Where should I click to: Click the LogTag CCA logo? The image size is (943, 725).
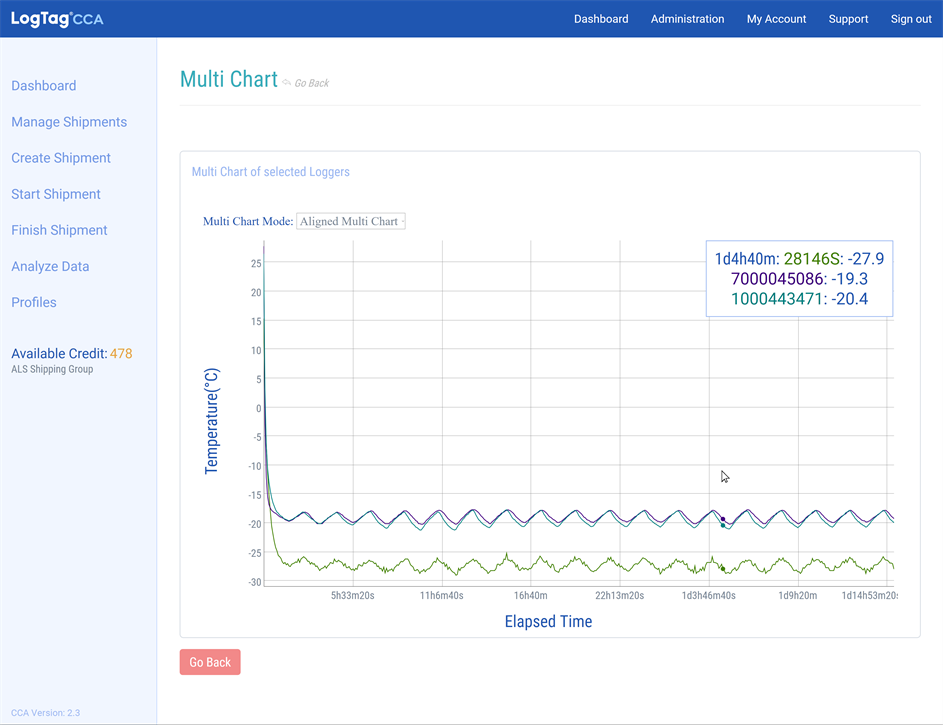pos(57,19)
